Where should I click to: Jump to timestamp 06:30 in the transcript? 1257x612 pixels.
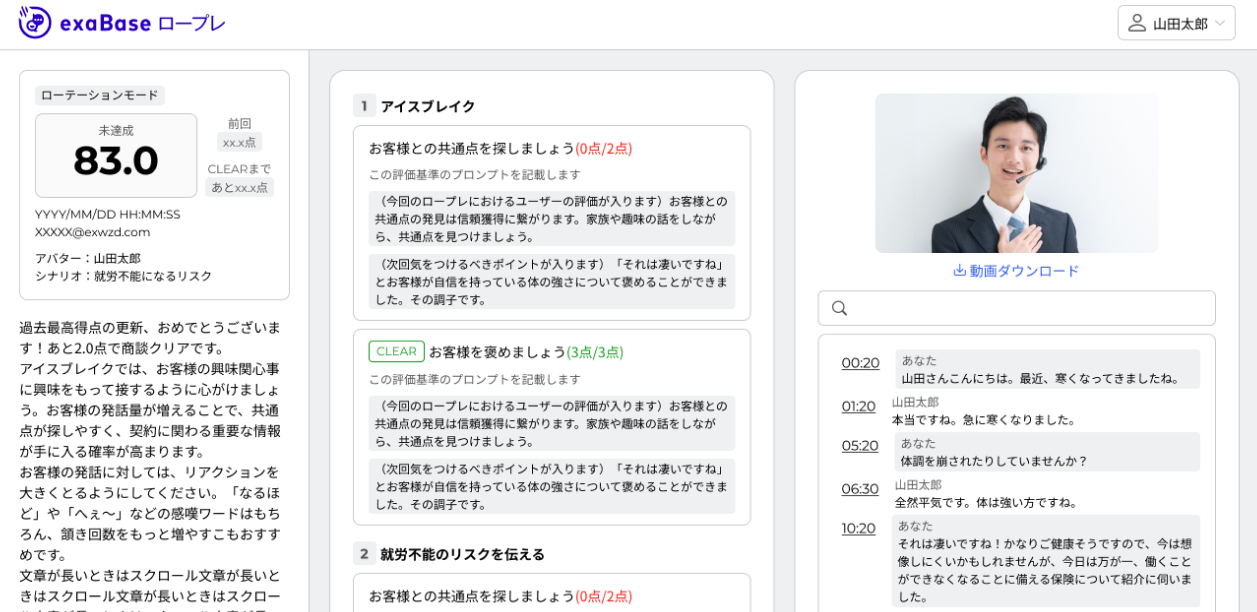point(859,489)
